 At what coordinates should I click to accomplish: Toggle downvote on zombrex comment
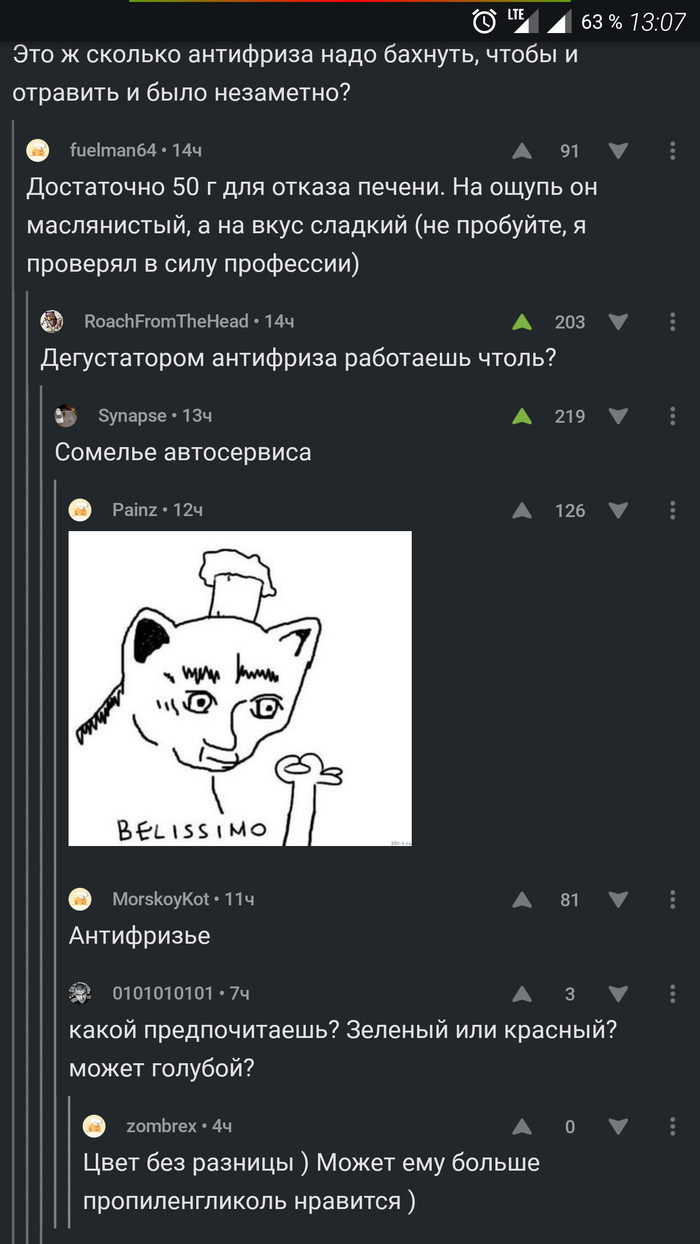(x=618, y=1127)
